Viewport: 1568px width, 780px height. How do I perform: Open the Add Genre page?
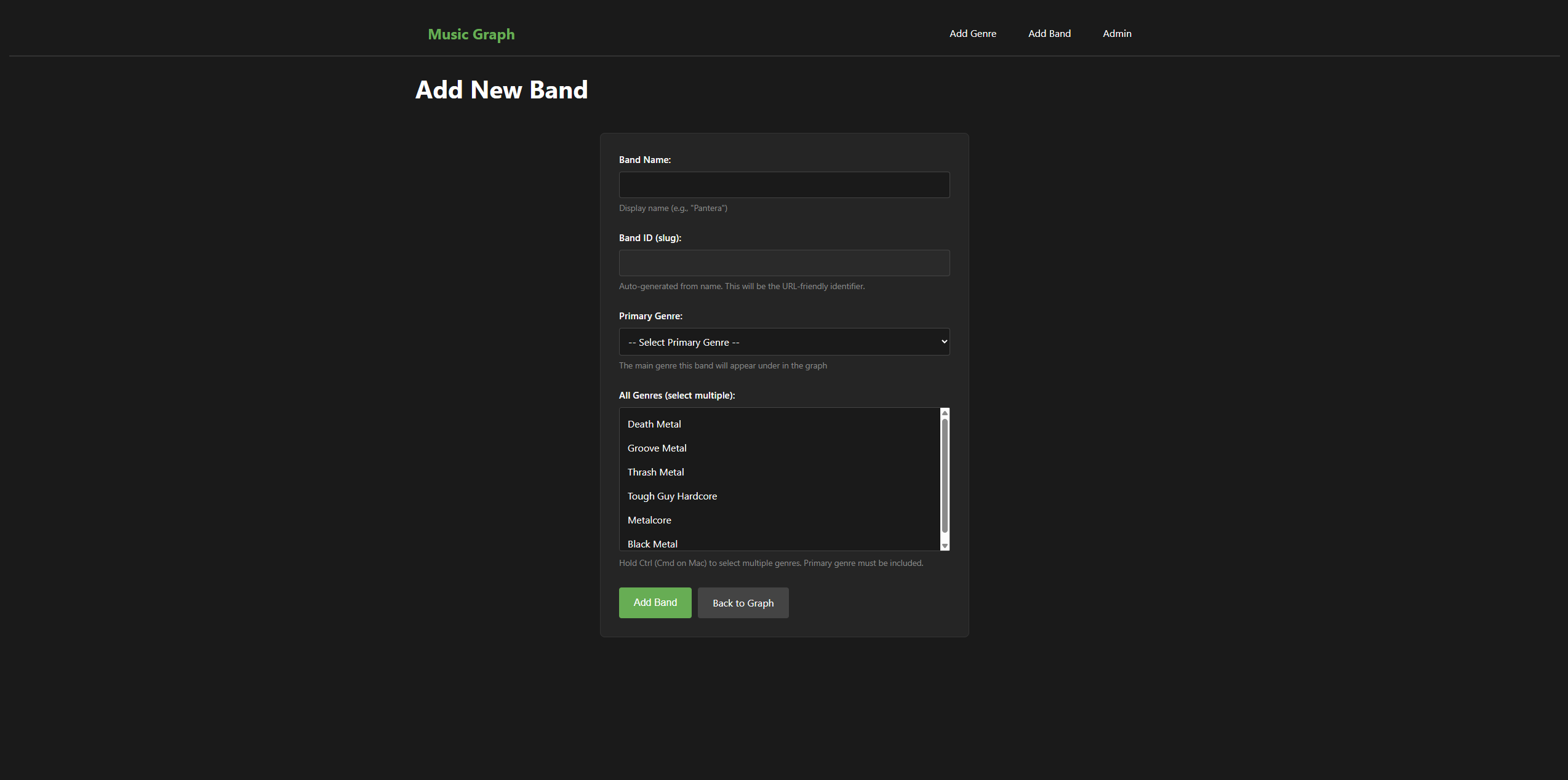(972, 33)
